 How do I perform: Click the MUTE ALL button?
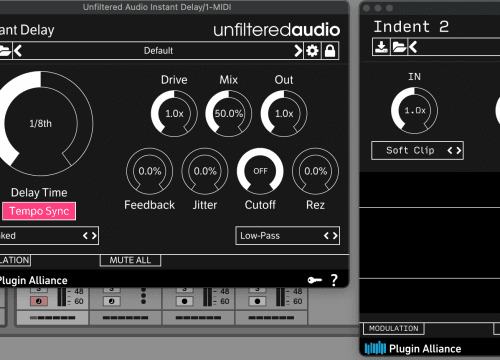click(x=130, y=260)
